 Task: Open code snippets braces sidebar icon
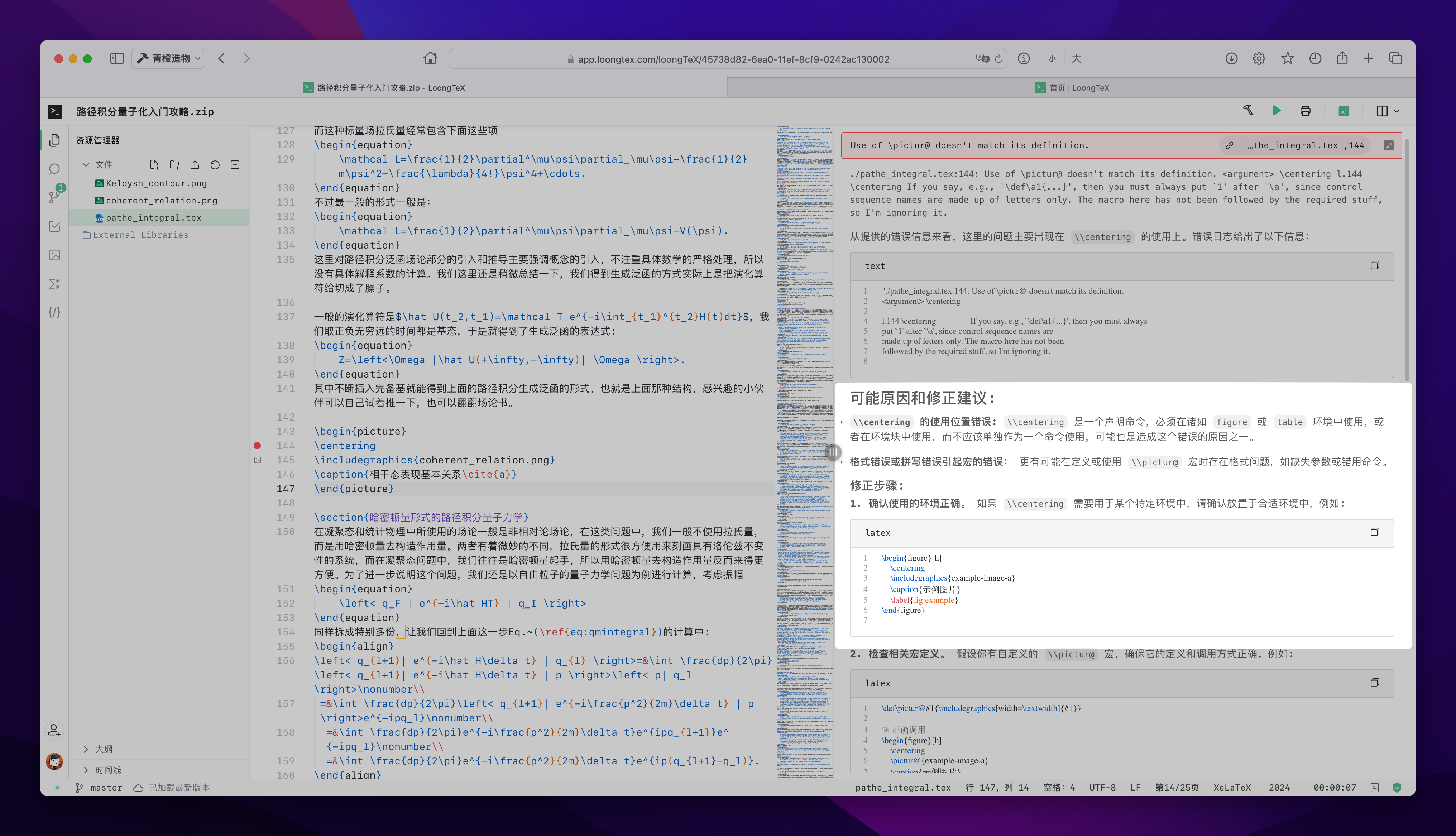click(54, 312)
